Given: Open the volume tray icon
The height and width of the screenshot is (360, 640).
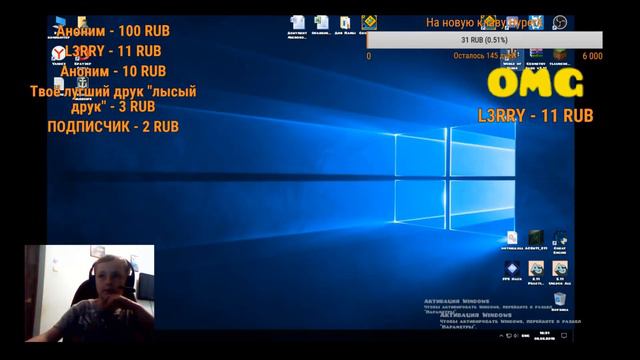Looking at the screenshot, I should 516,336.
